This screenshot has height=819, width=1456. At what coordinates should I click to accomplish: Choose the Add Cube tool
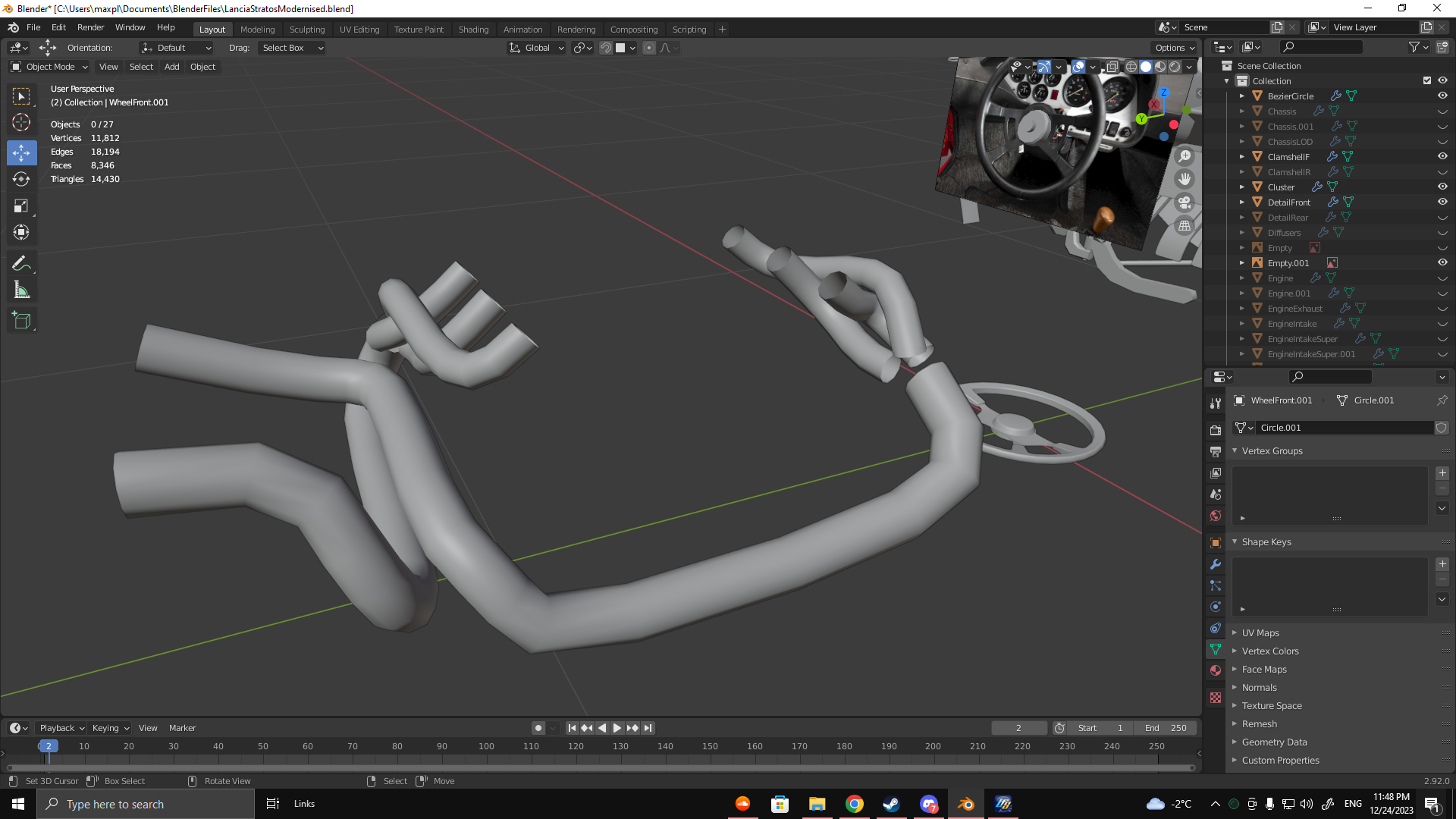click(21, 321)
